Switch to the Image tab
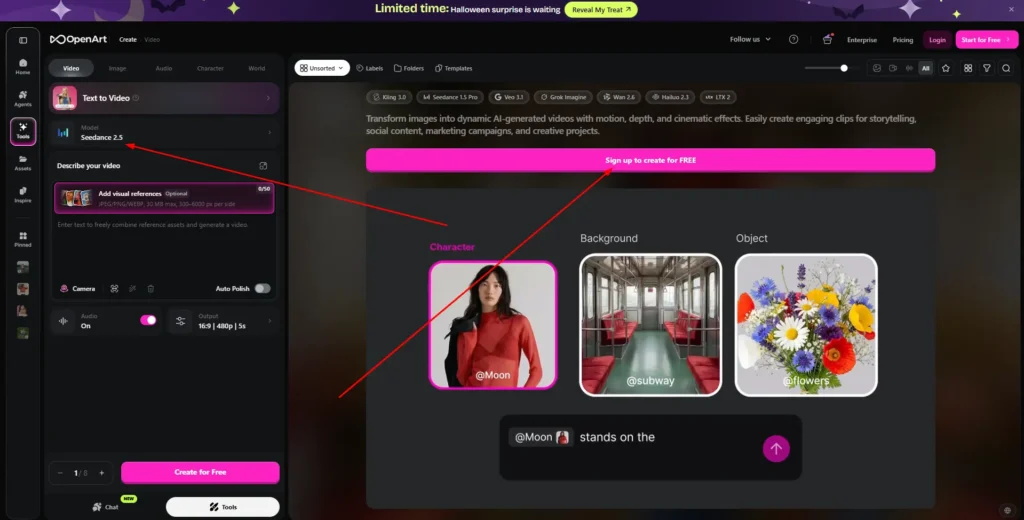The height and width of the screenshot is (520, 1024). 118,68
